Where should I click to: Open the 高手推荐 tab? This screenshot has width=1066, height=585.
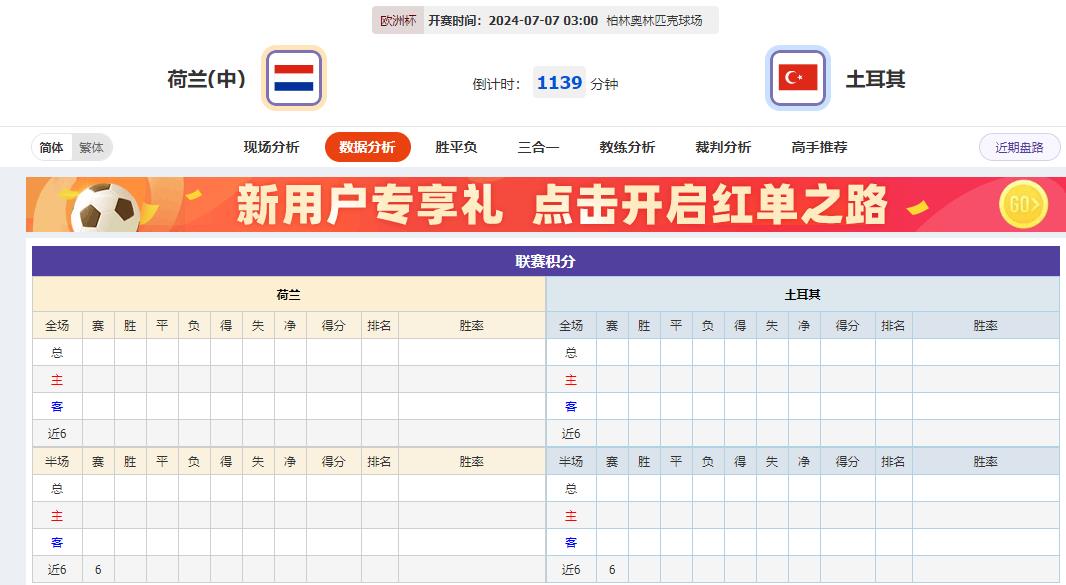coord(818,146)
